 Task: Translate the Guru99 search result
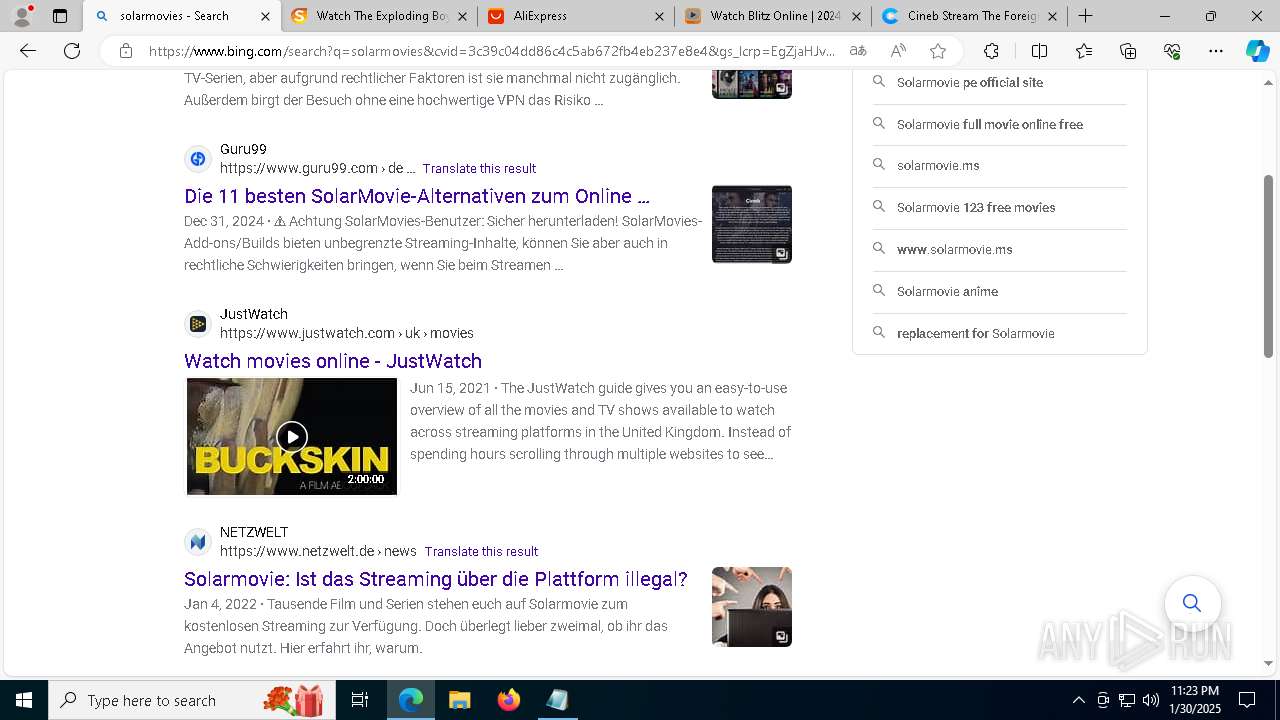point(479,168)
